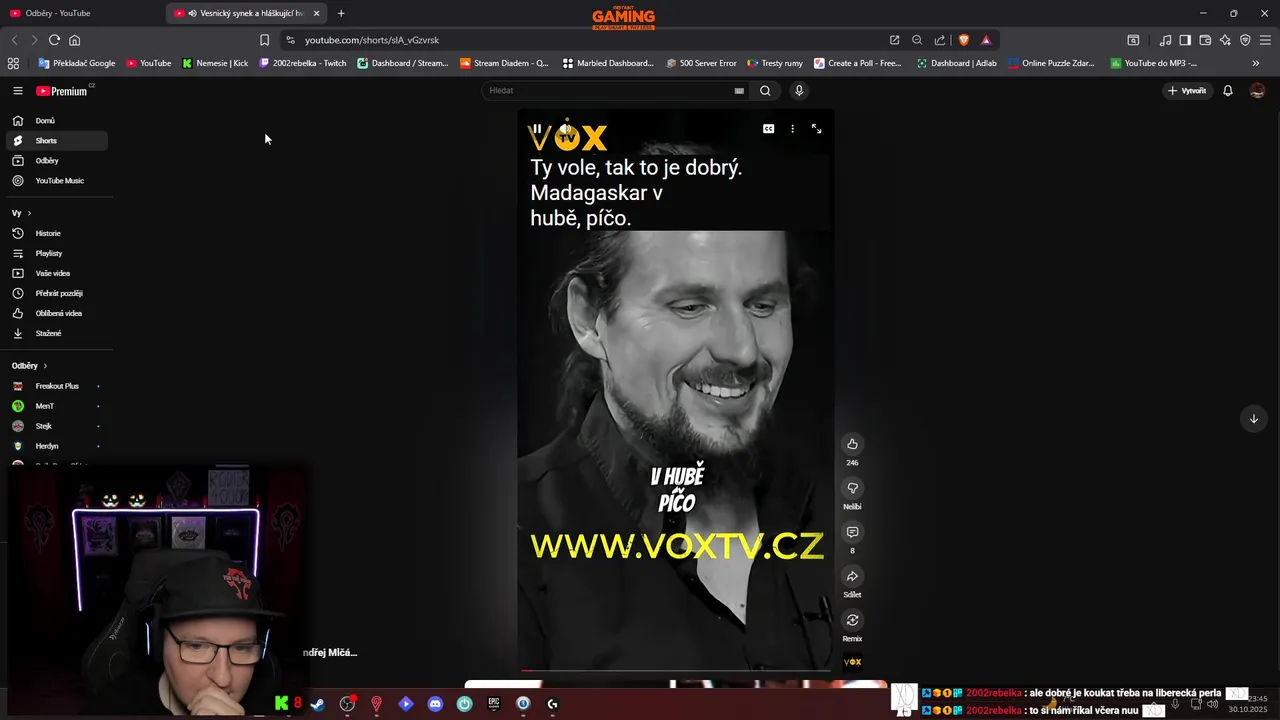Open Epic Games launcher from taskbar
Viewport: 1280px width, 720px height.
pos(493,704)
